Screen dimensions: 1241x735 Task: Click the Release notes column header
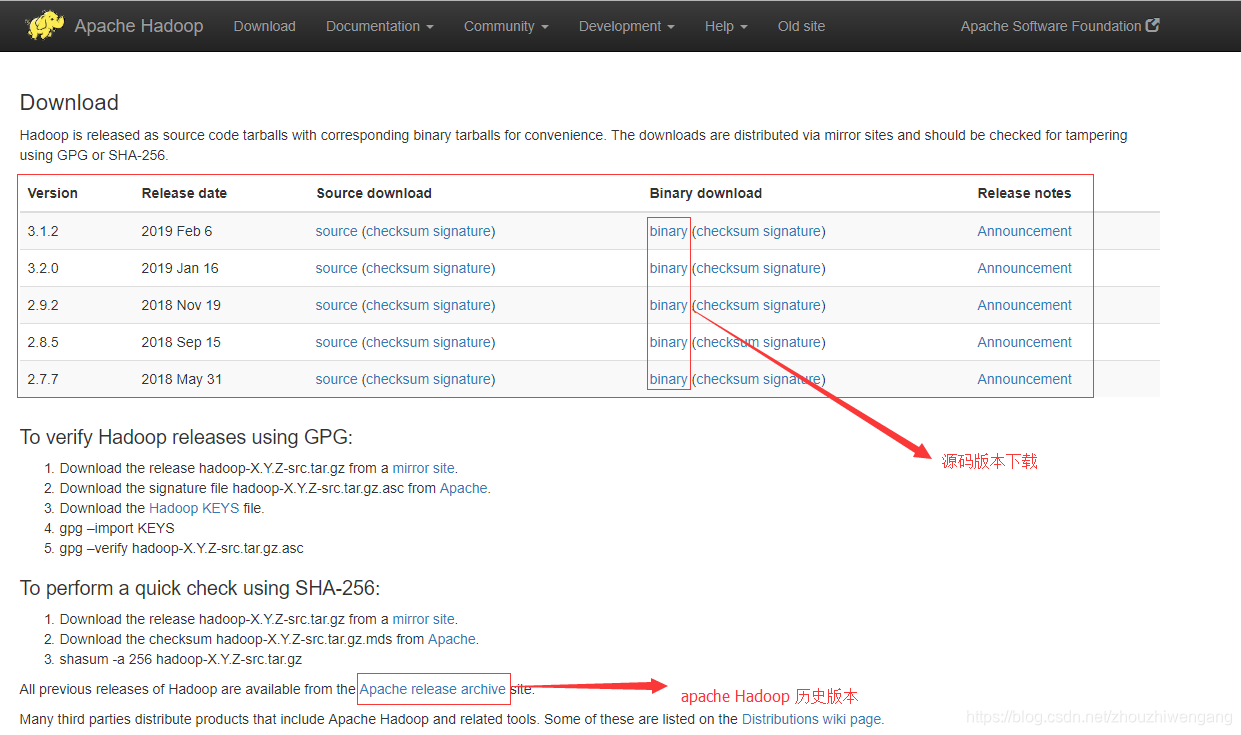1024,193
